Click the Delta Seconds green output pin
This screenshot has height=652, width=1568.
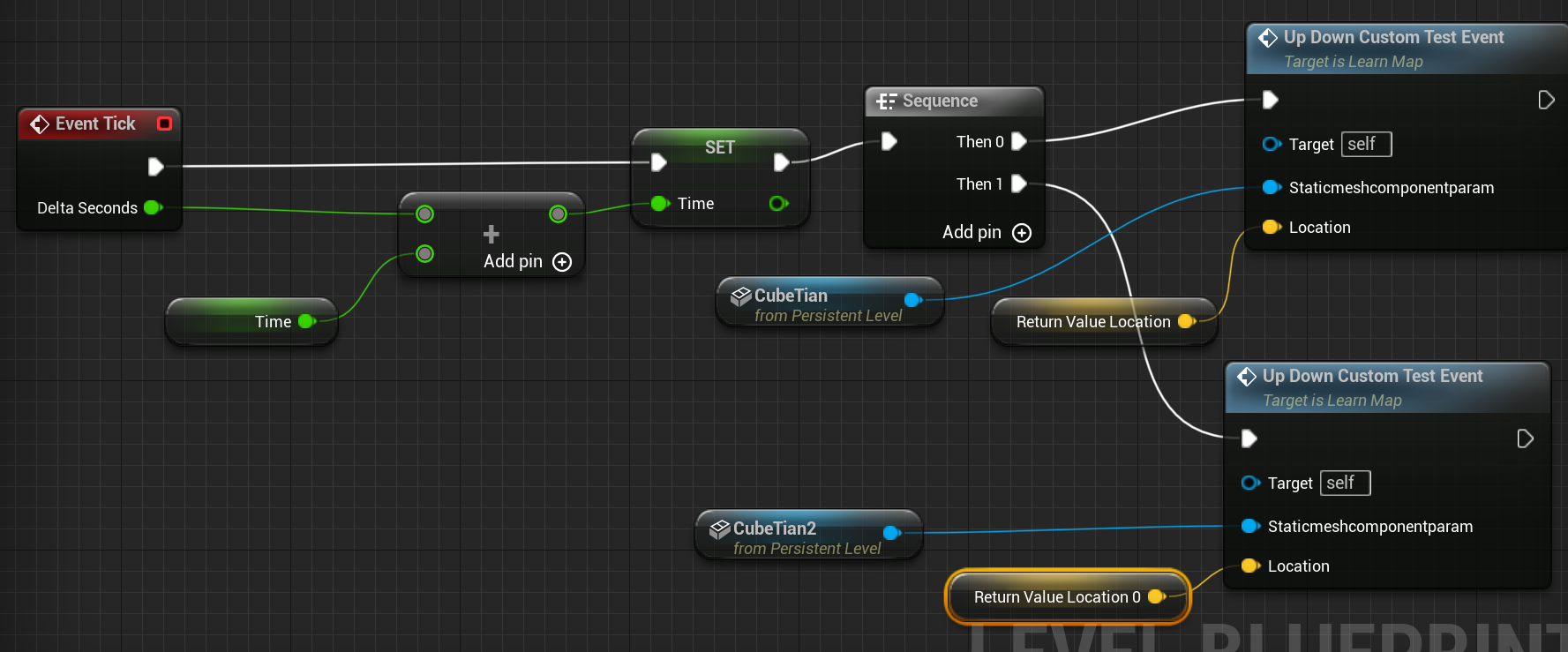(153, 208)
